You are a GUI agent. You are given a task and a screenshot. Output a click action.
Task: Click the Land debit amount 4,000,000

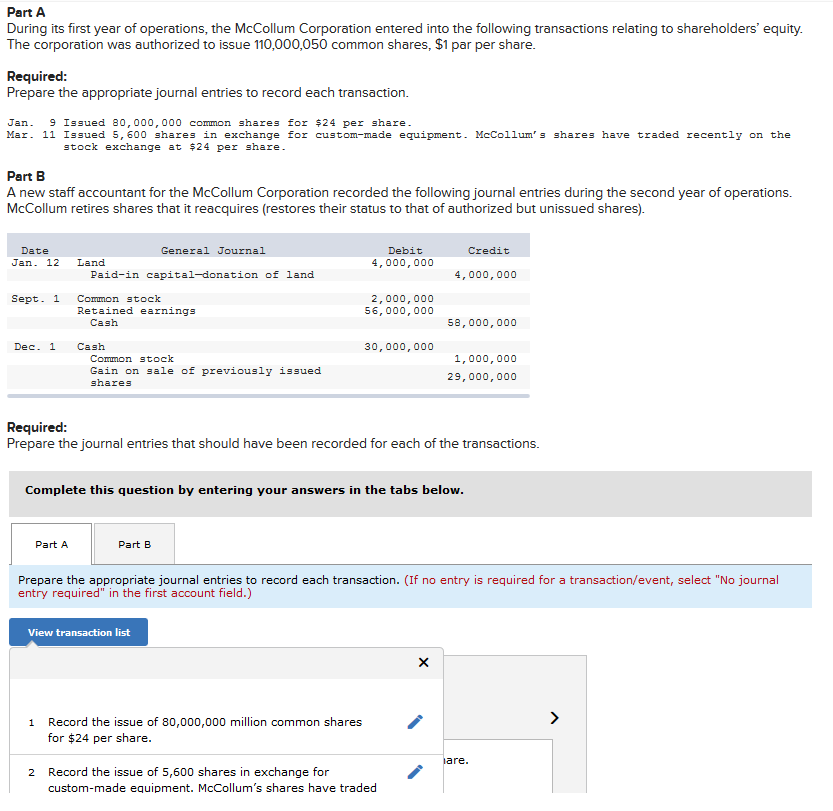point(402,262)
